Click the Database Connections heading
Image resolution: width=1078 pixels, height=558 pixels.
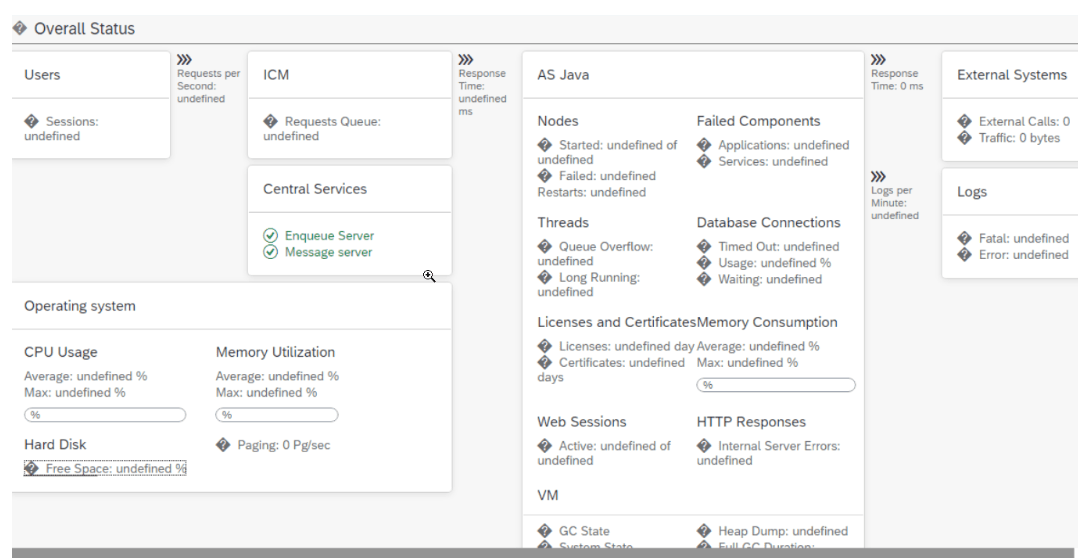[x=769, y=223]
